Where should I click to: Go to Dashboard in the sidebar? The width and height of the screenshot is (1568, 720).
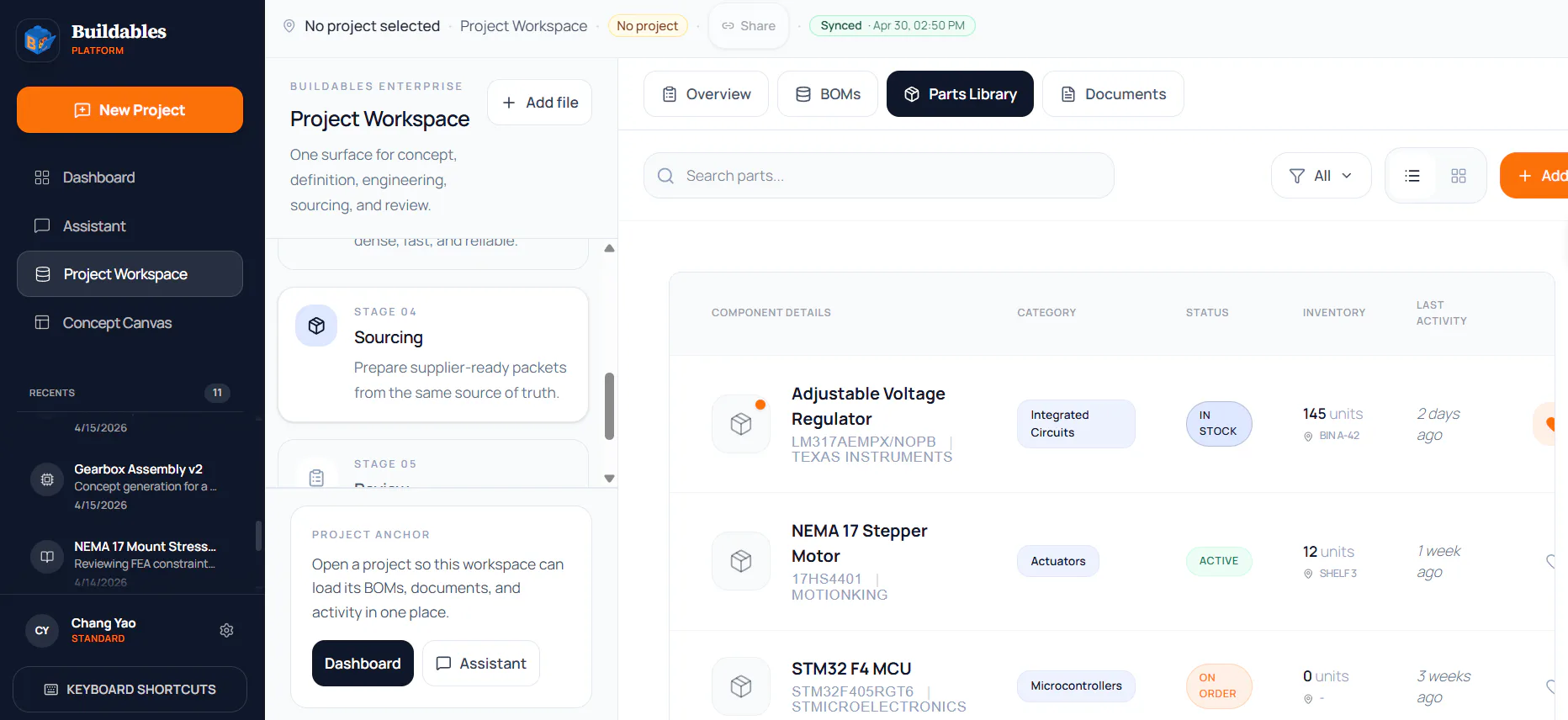coord(130,177)
